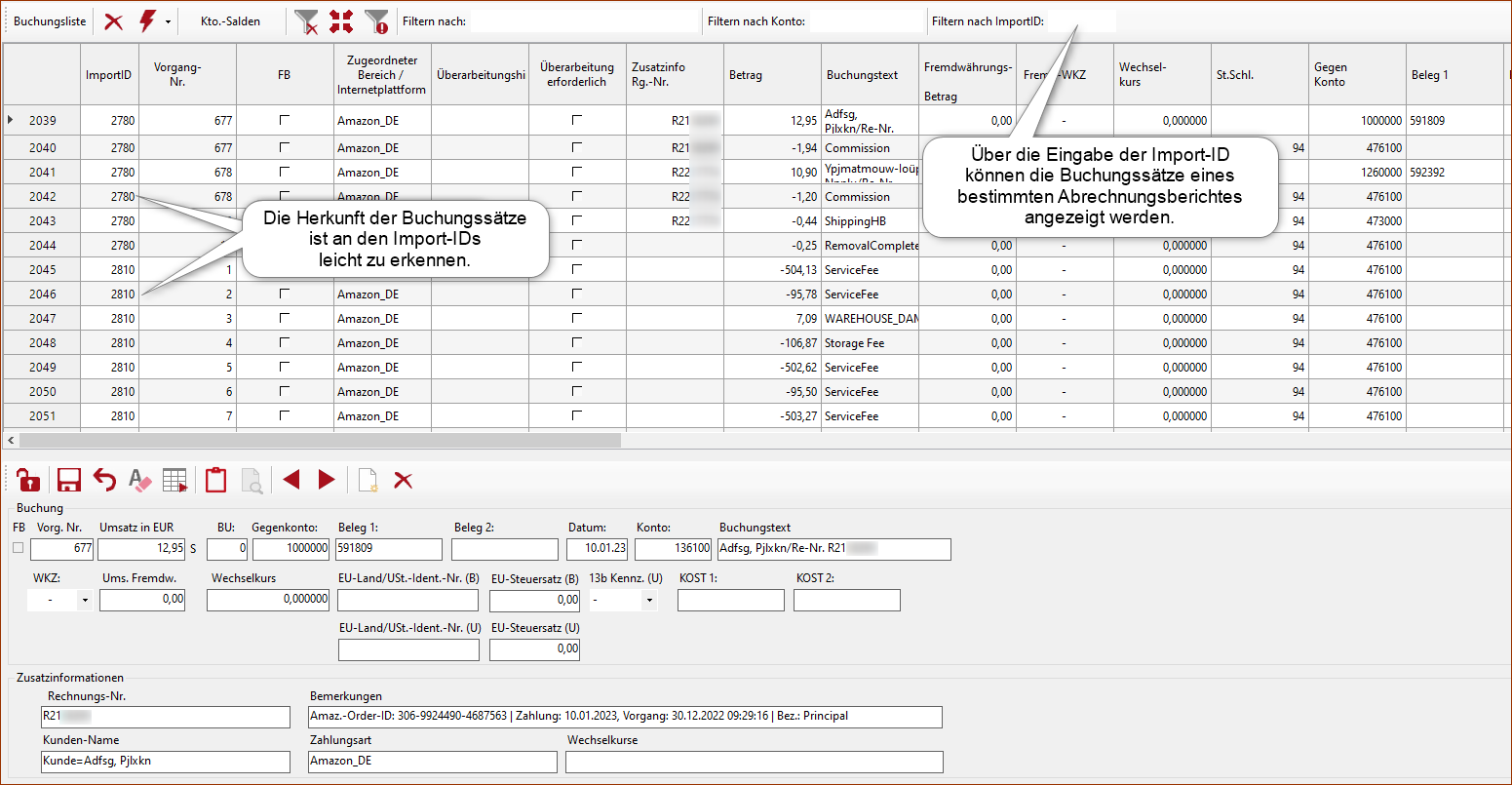Click the Beleg 2 input field
The height and width of the screenshot is (785, 1512).
point(505,549)
